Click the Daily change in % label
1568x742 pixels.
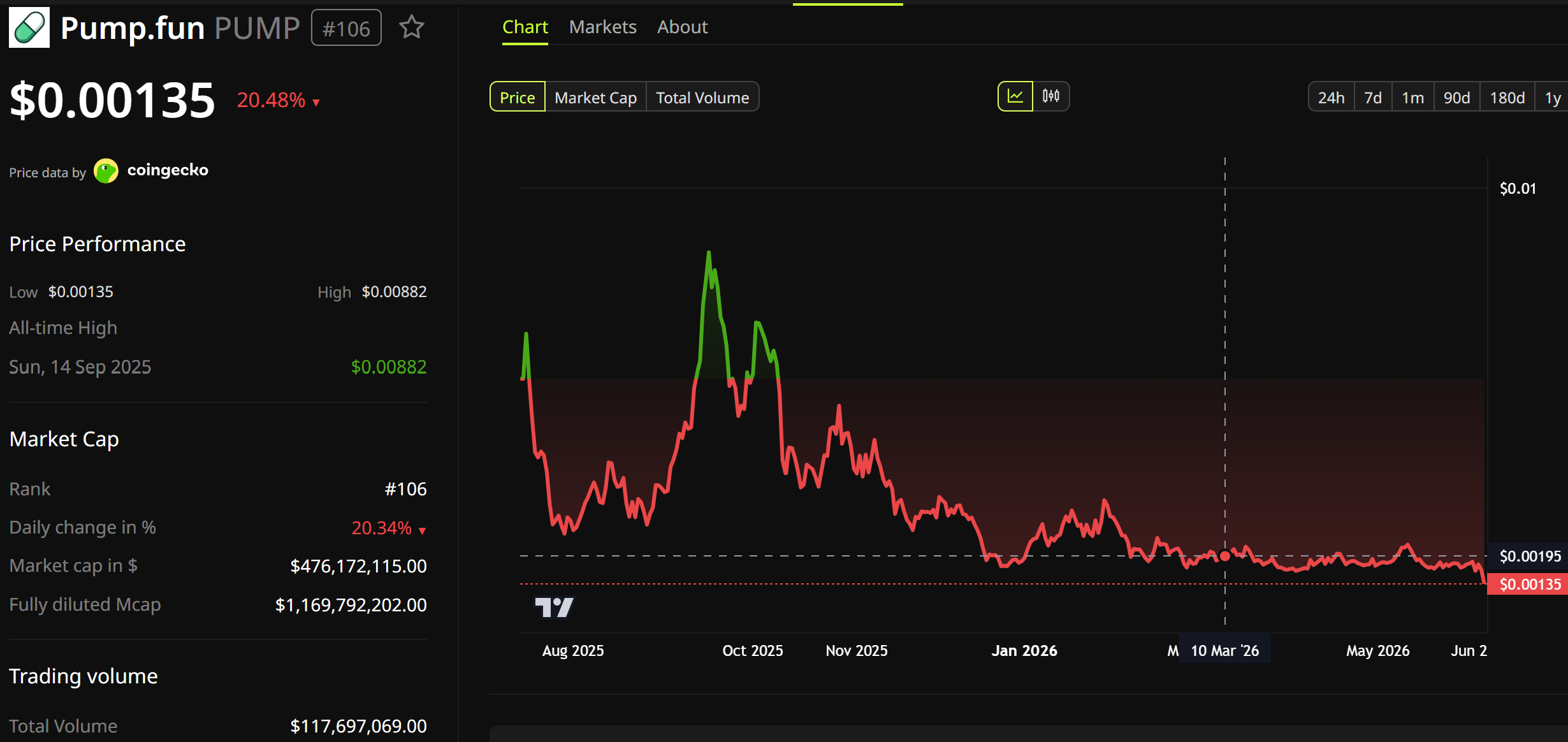(x=83, y=527)
